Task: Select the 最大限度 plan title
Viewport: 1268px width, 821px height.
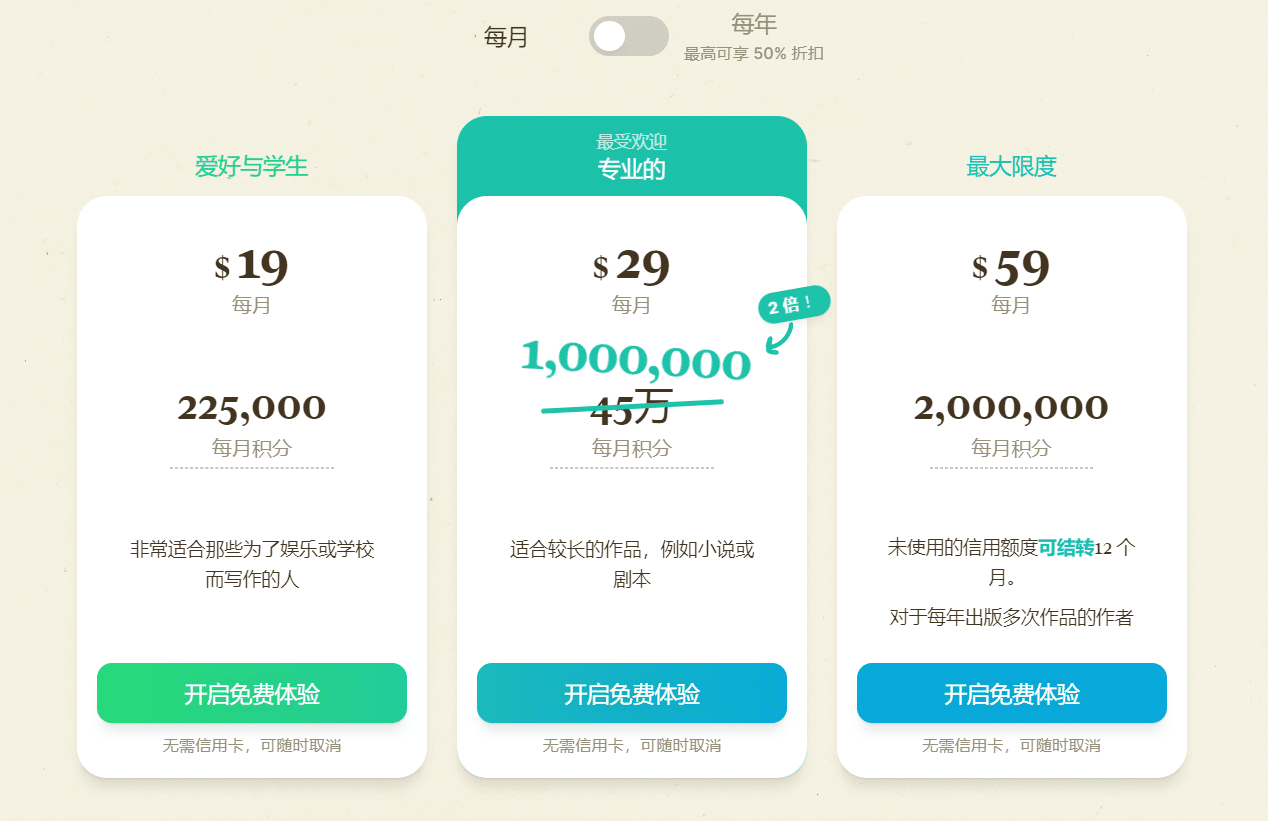Action: point(1011,167)
